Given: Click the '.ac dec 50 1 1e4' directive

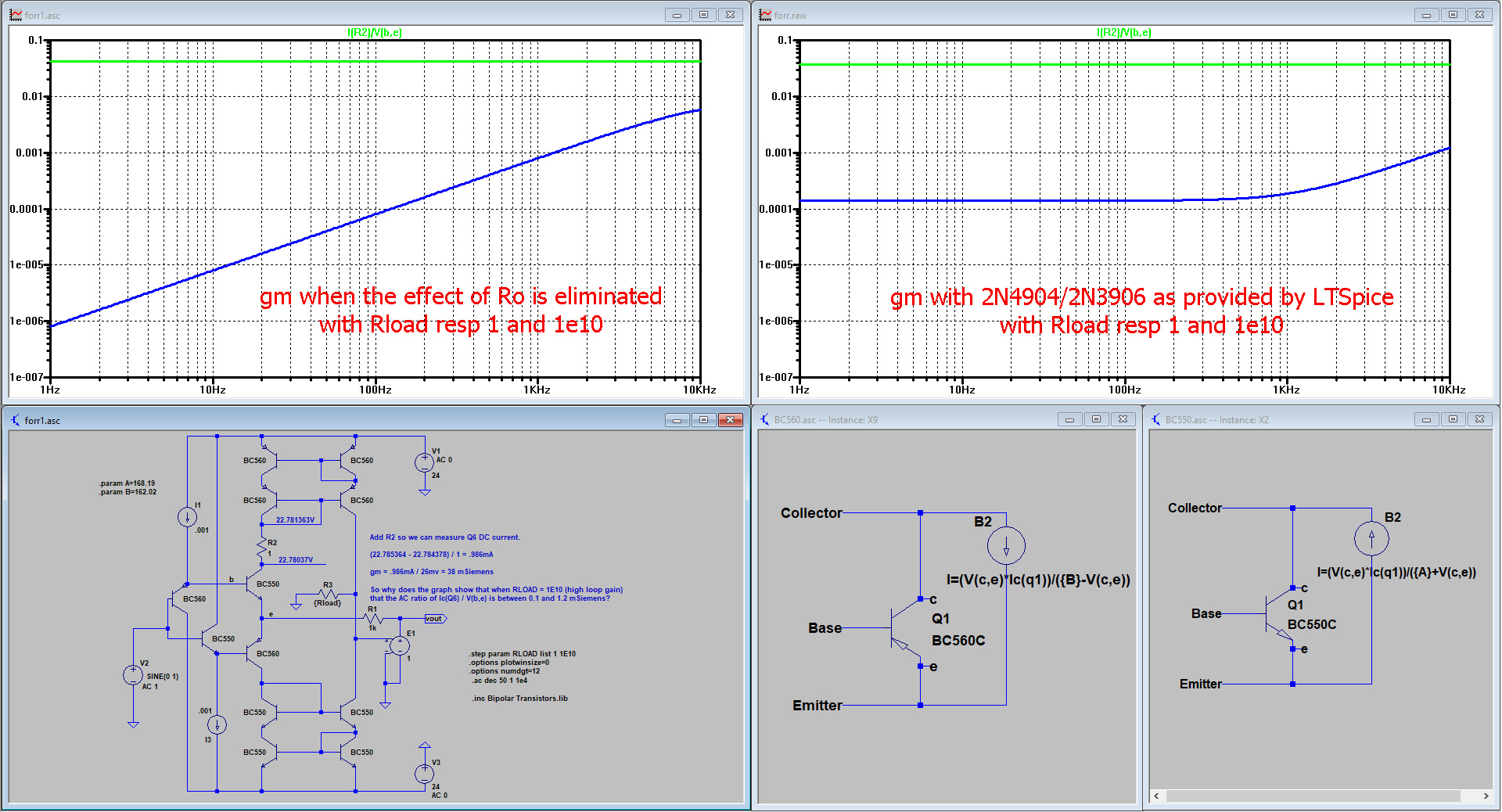Looking at the screenshot, I should [500, 681].
